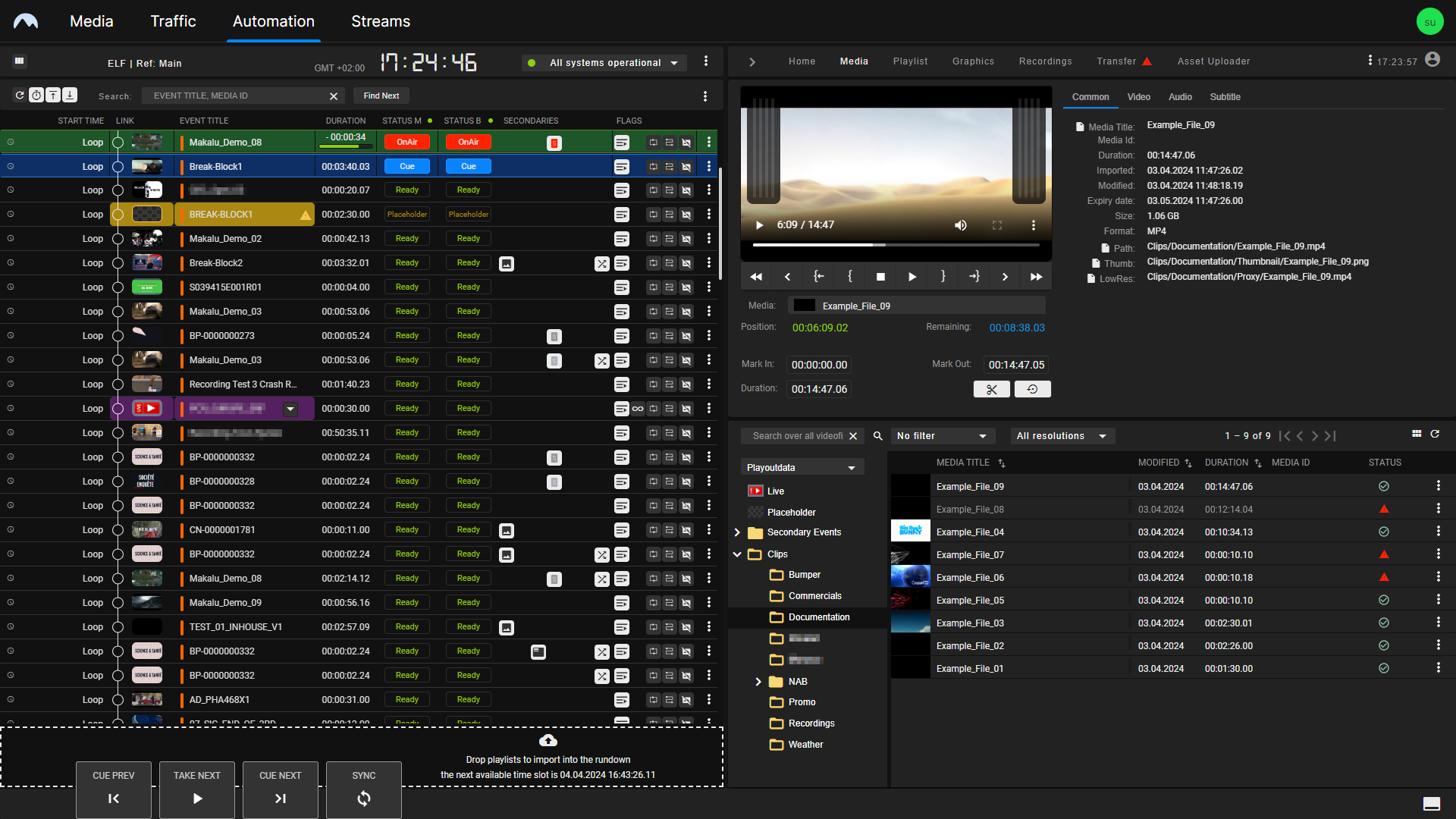
Task: Switch to the Streams main tab
Action: coord(381,21)
